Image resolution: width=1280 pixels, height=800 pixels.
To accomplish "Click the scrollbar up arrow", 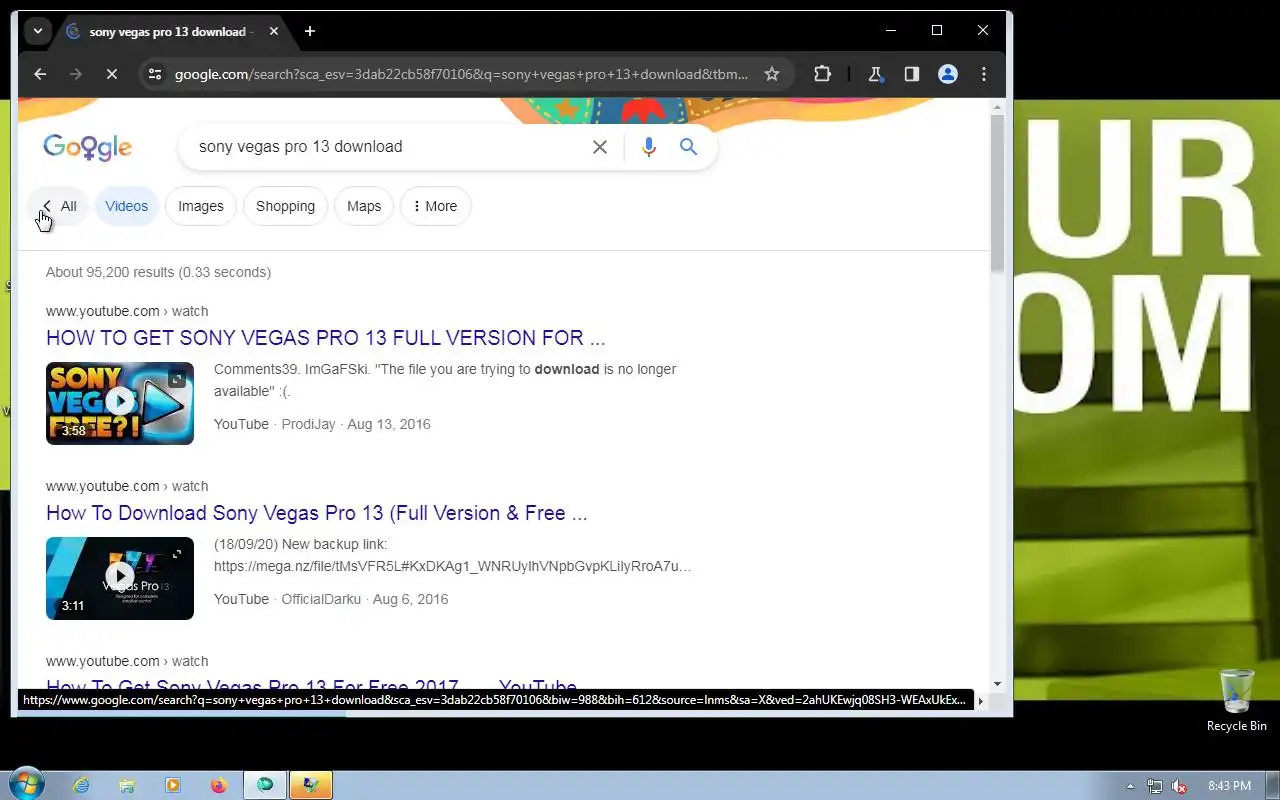I will click(x=997, y=105).
